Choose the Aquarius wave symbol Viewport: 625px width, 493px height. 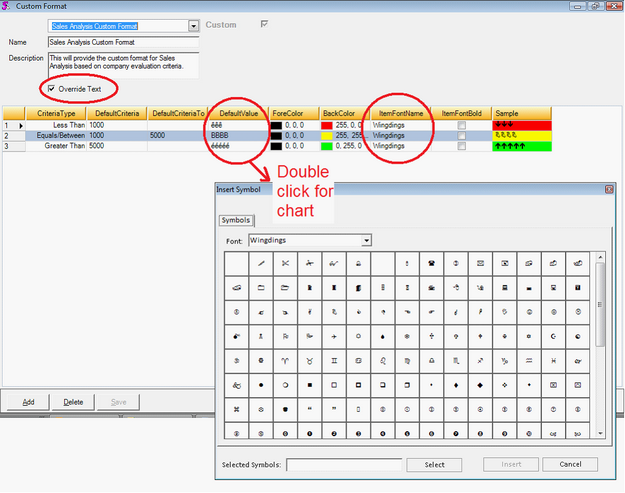[529, 361]
